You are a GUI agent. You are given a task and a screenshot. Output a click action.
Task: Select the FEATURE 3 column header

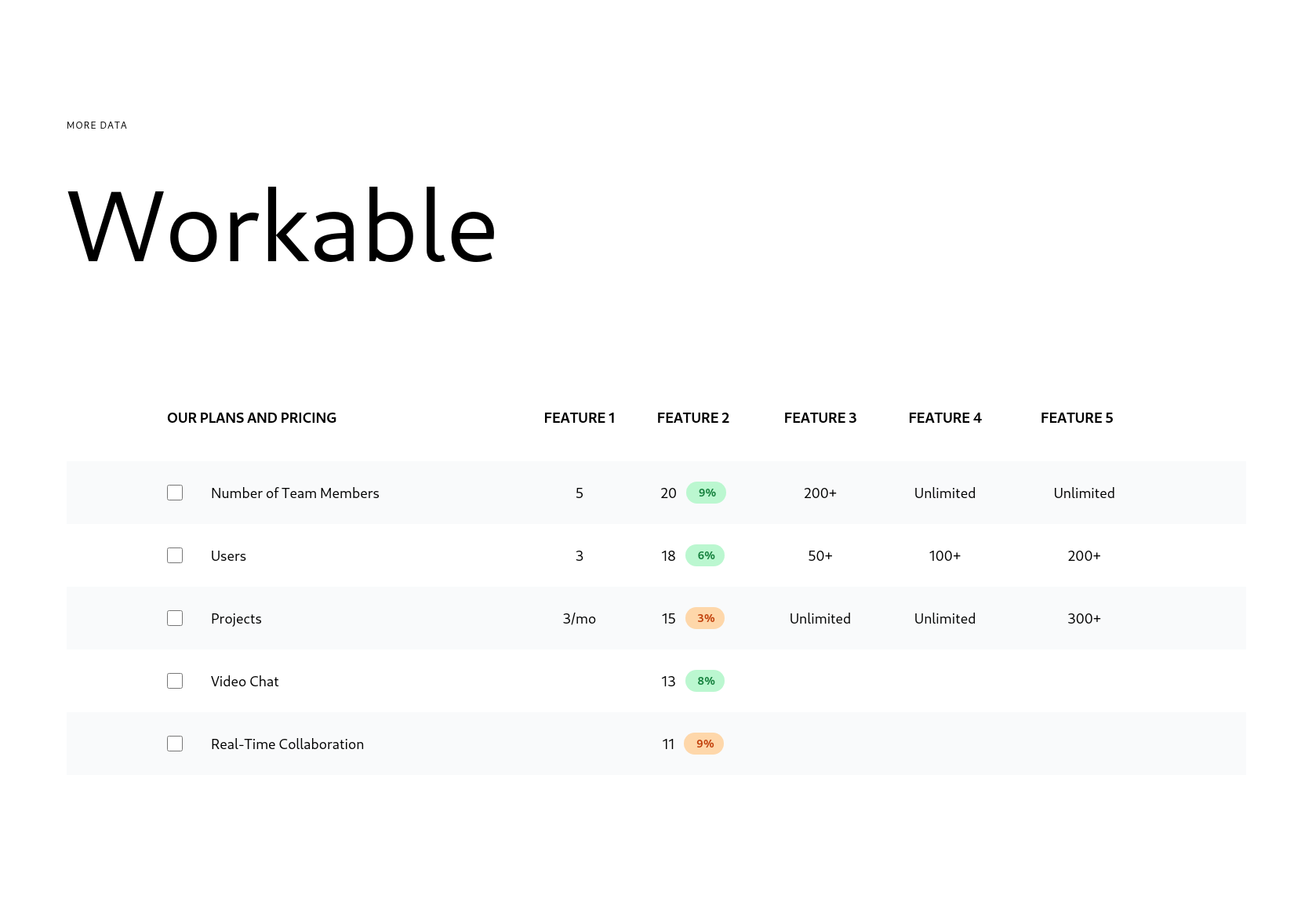click(x=820, y=418)
